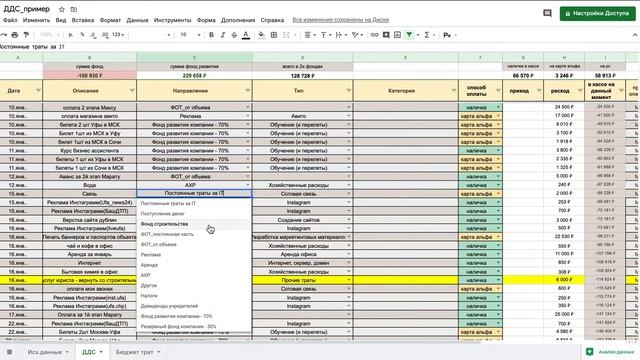640x360 pixels.
Task: Open the Инструменты menu
Action: [172, 20]
